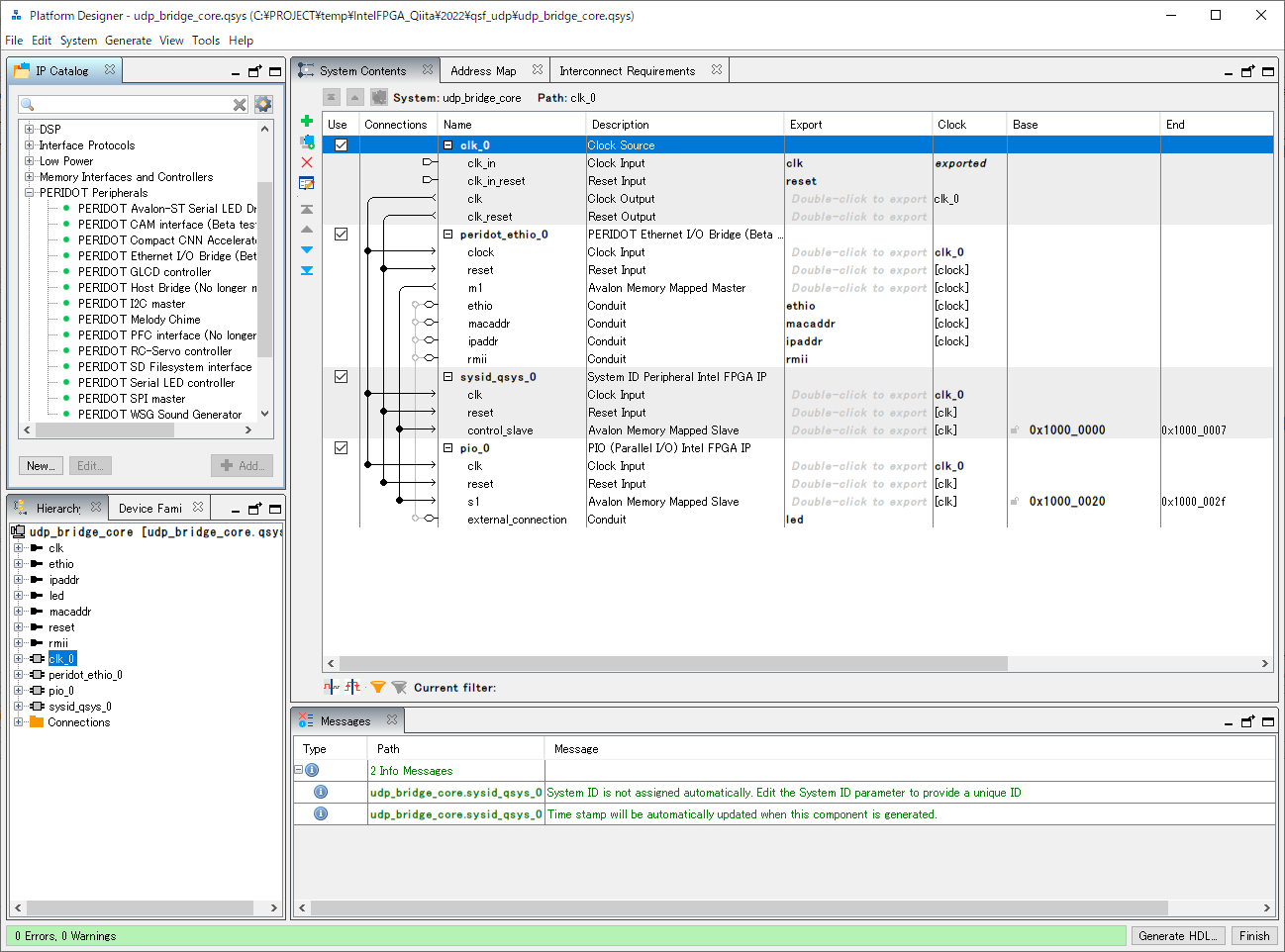The height and width of the screenshot is (952, 1285).
Task: Expand the Connections node in Hierarchy panel
Action: pos(20,721)
